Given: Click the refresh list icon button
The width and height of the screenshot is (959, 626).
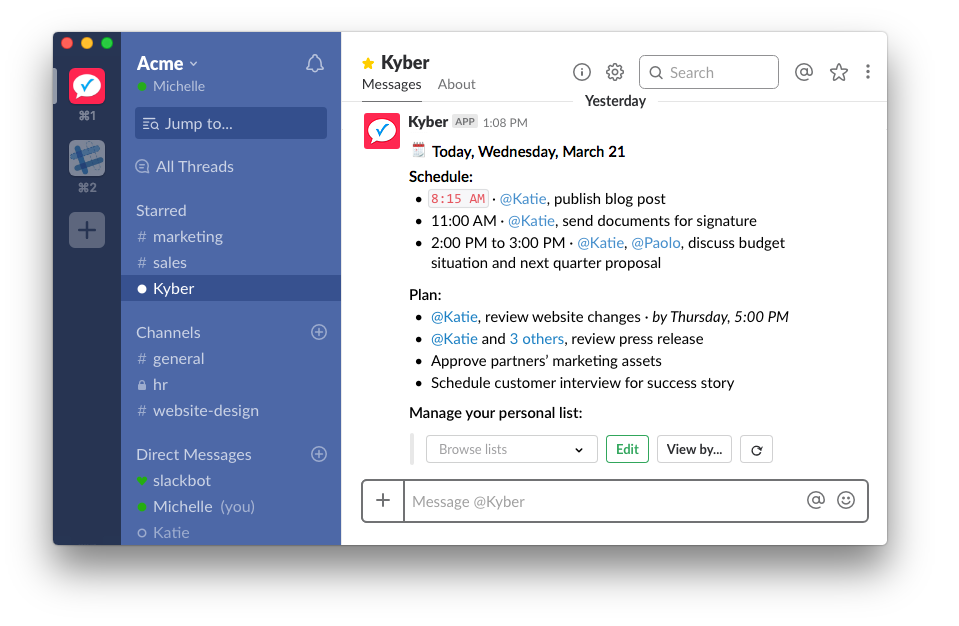Looking at the screenshot, I should [x=757, y=449].
